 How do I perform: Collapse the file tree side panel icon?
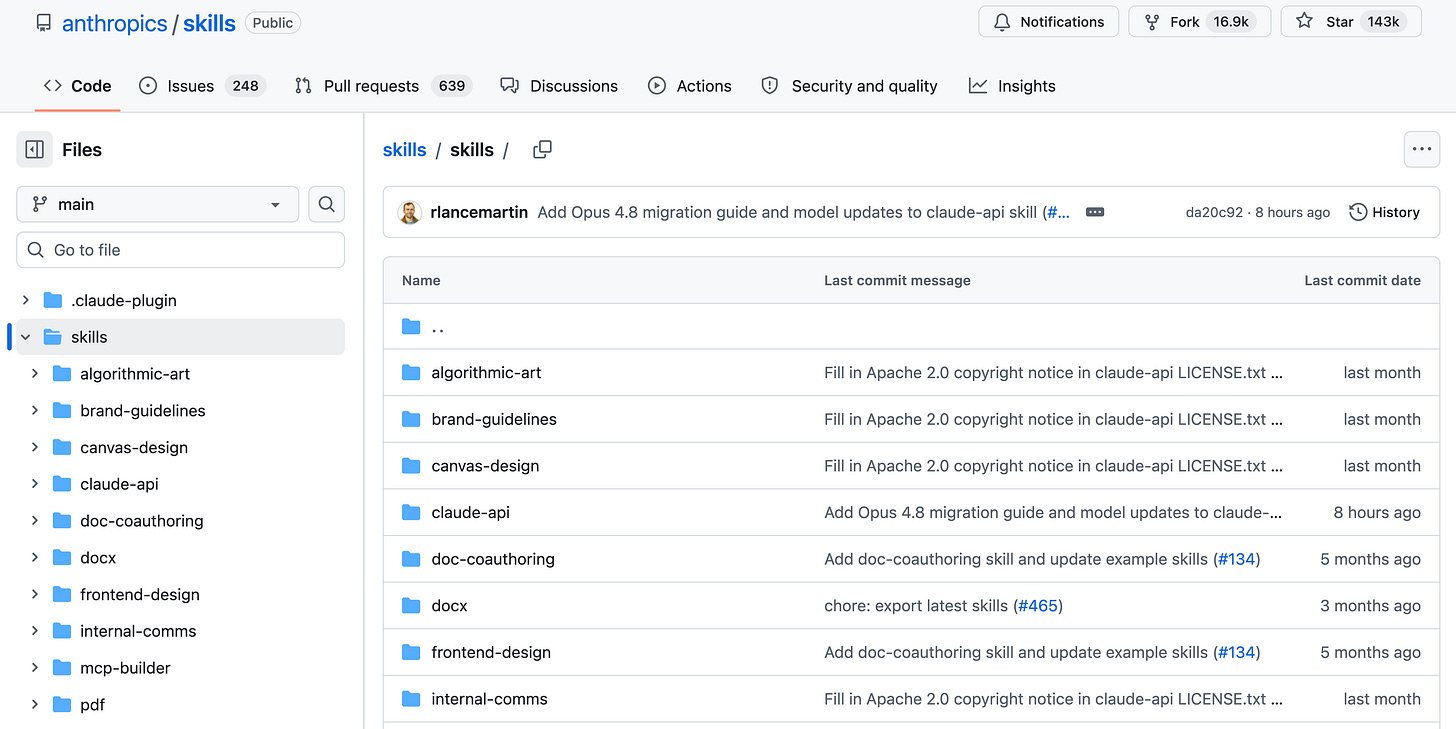pyautogui.click(x=34, y=150)
